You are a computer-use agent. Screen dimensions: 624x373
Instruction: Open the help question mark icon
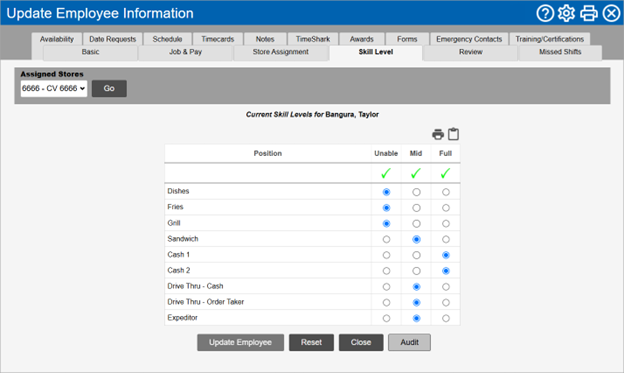pos(545,13)
